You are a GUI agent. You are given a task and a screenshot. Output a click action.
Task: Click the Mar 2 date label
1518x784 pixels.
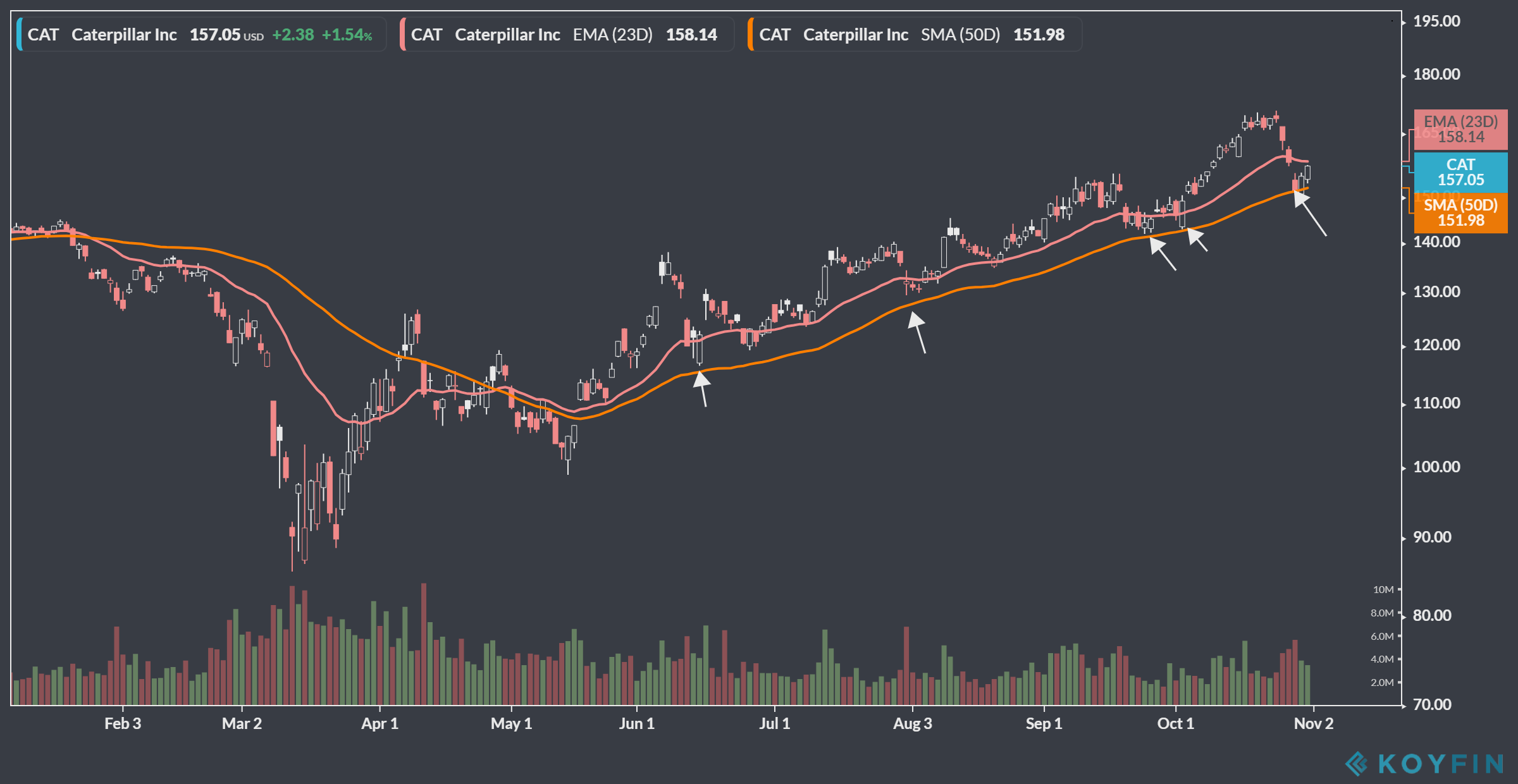point(242,724)
